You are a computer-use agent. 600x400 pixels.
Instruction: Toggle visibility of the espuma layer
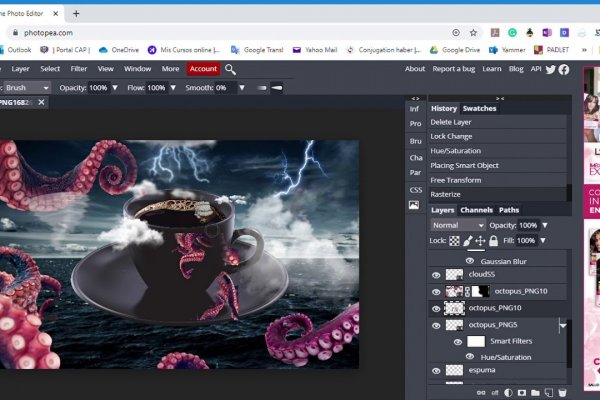(x=436, y=371)
